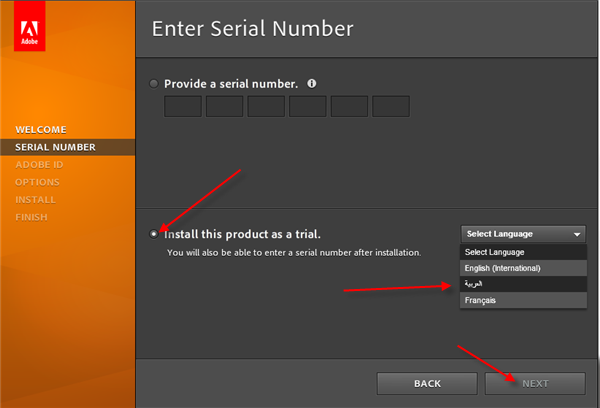Image resolution: width=600 pixels, height=408 pixels.
Task: Click first serial number input box
Action: [183, 106]
